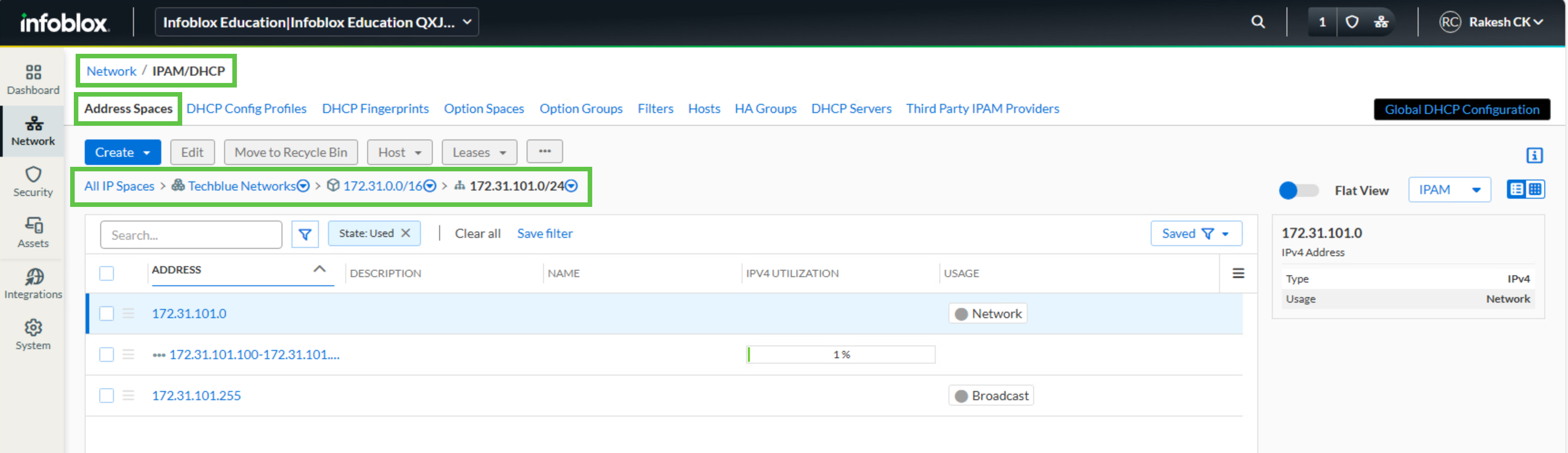Image resolution: width=1568 pixels, height=453 pixels.
Task: Open the Dashboard sidebar section
Action: click(x=33, y=80)
